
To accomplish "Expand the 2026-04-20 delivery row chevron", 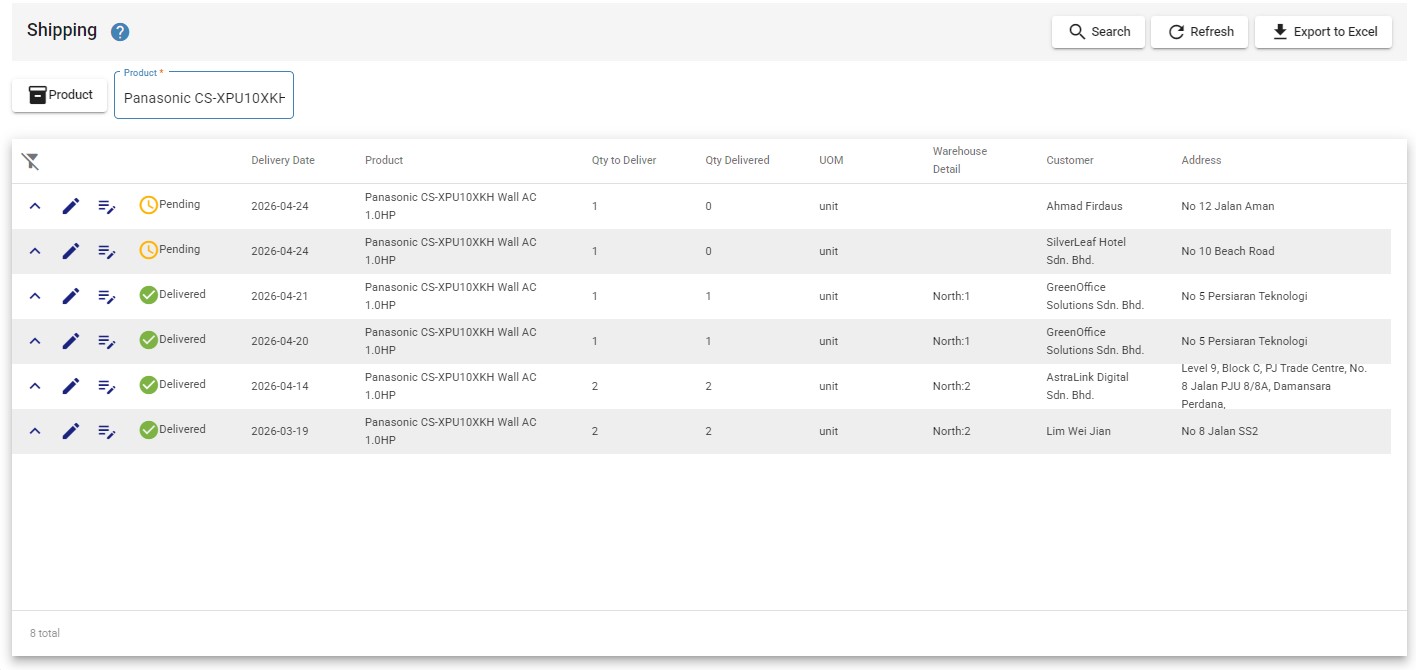I will point(35,342).
